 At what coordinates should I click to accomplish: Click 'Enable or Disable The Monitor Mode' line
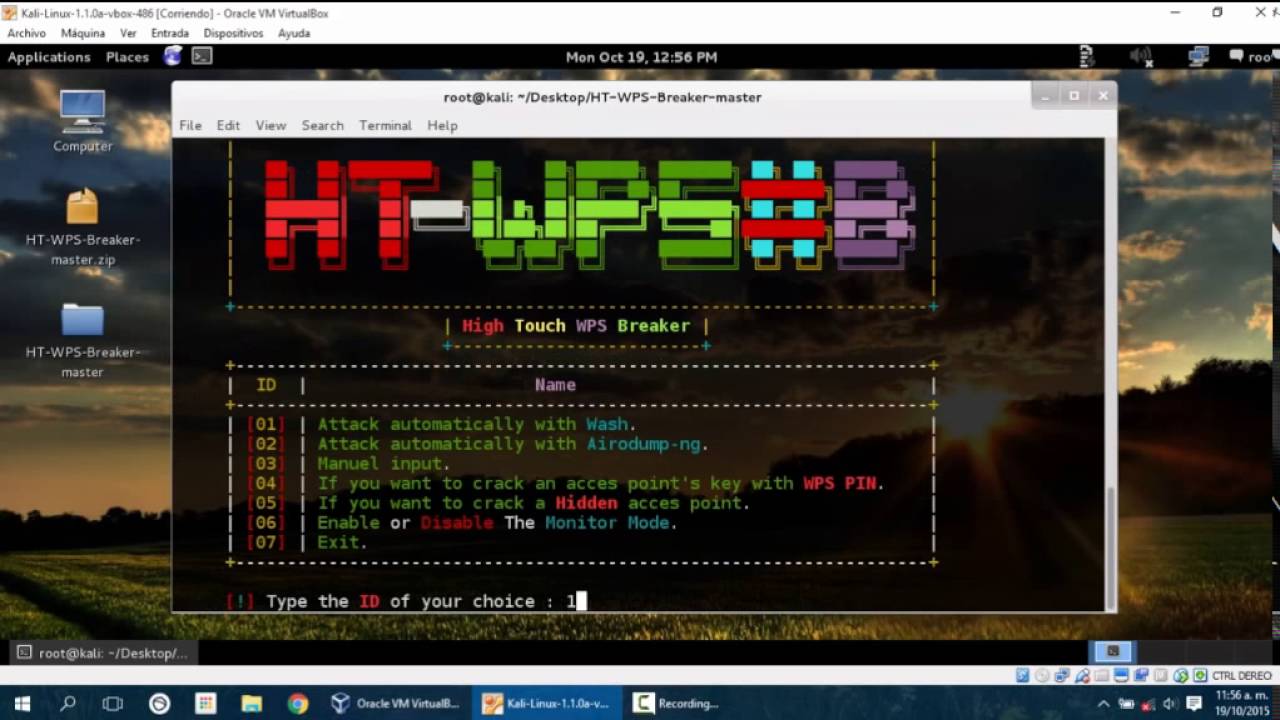[x=497, y=522]
